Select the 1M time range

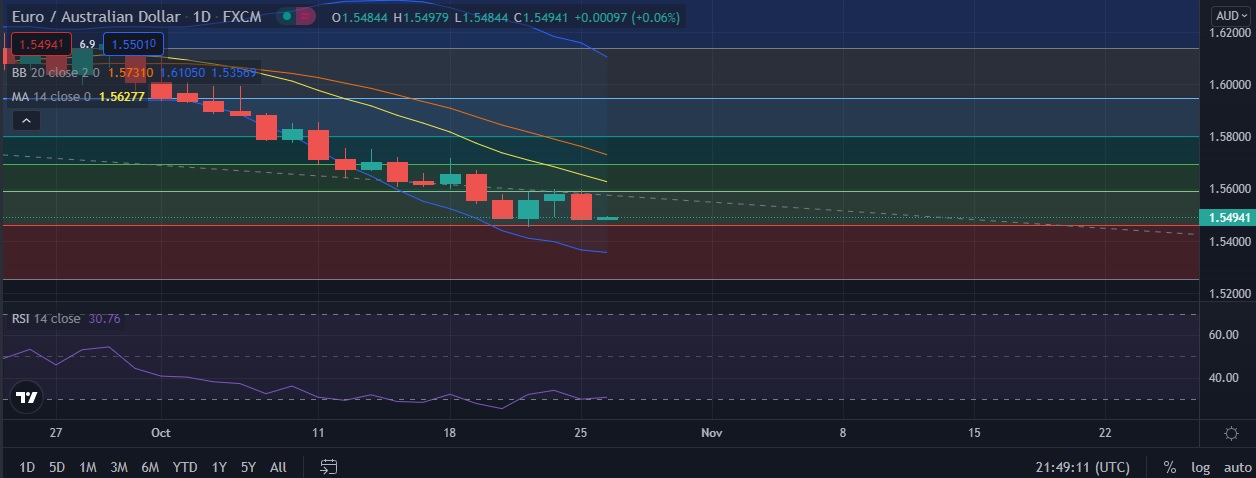coord(88,467)
